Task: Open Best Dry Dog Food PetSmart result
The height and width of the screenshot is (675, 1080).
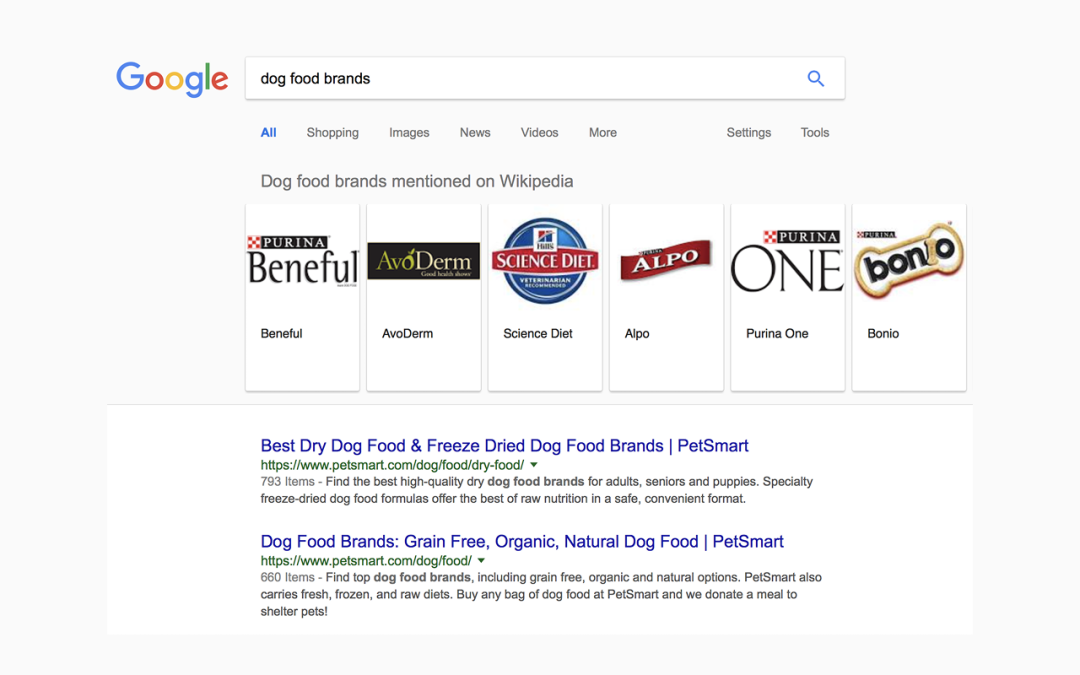Action: pos(504,446)
